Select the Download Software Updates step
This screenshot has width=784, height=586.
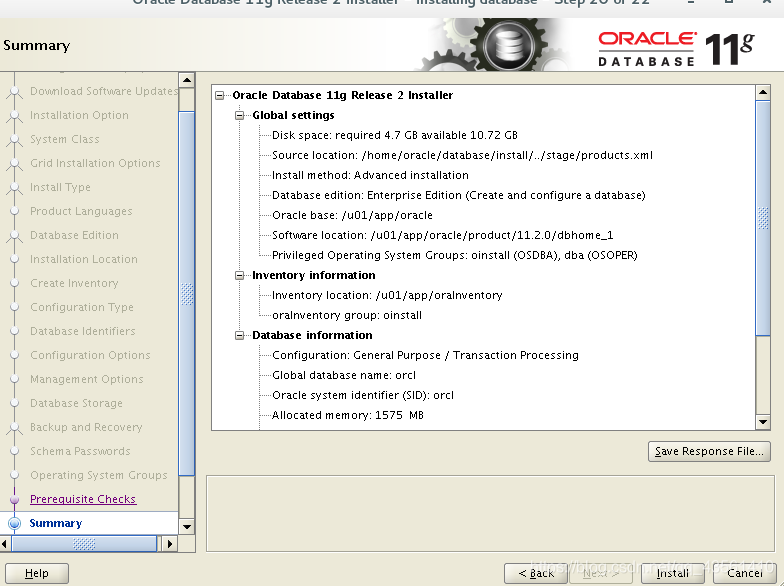pyautogui.click(x=104, y=91)
